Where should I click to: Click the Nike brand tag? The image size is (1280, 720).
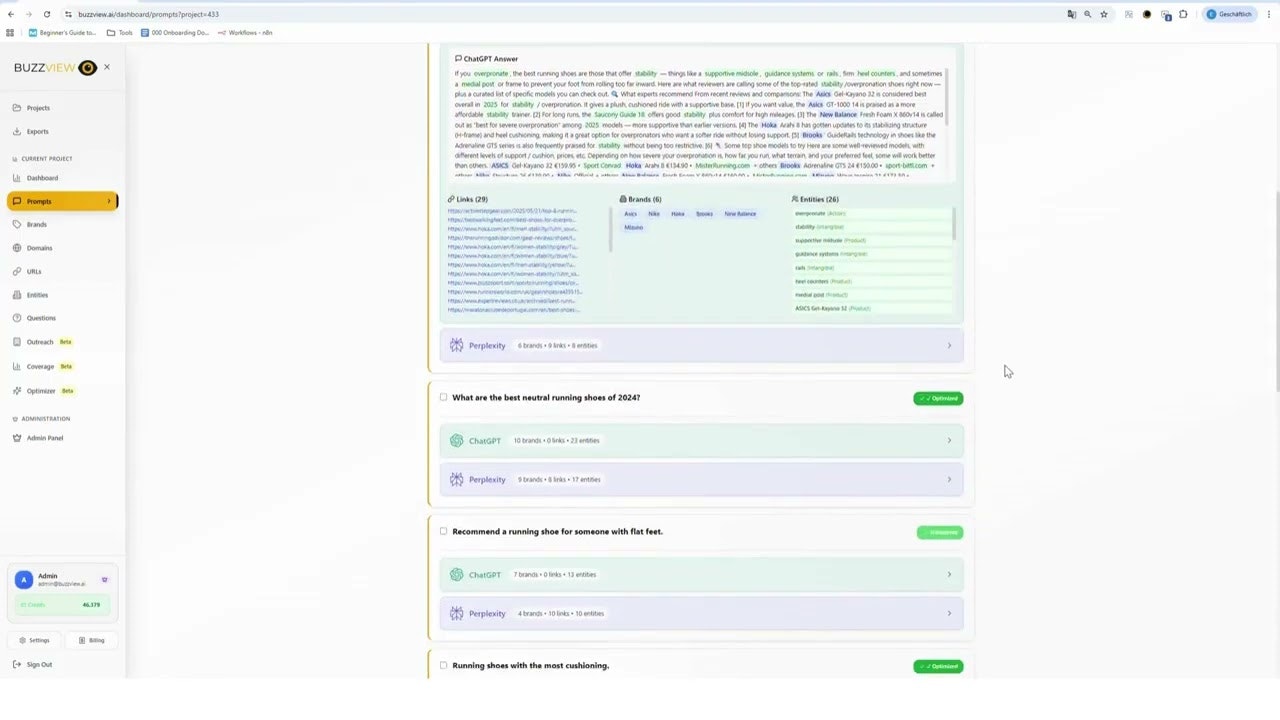[653, 214]
